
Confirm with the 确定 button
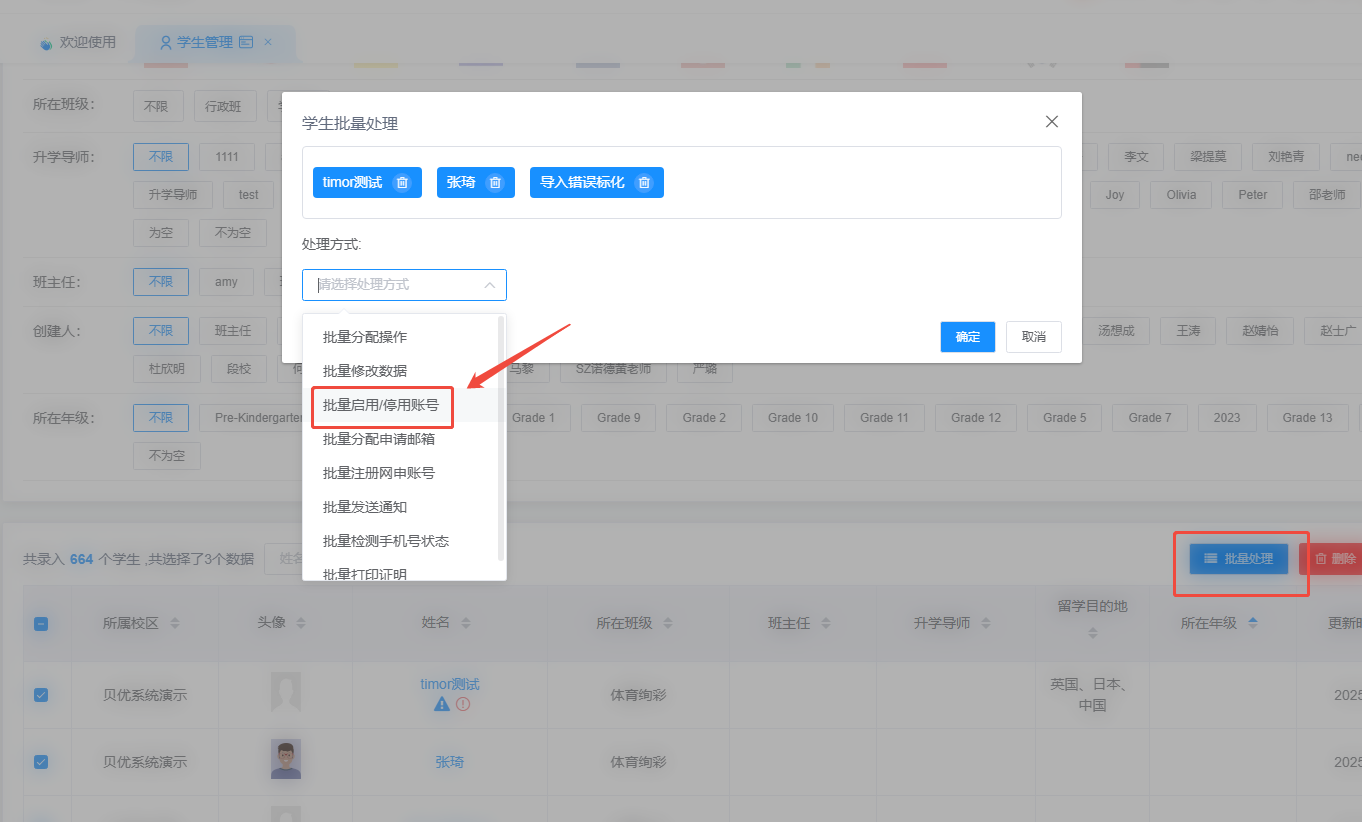tap(967, 337)
